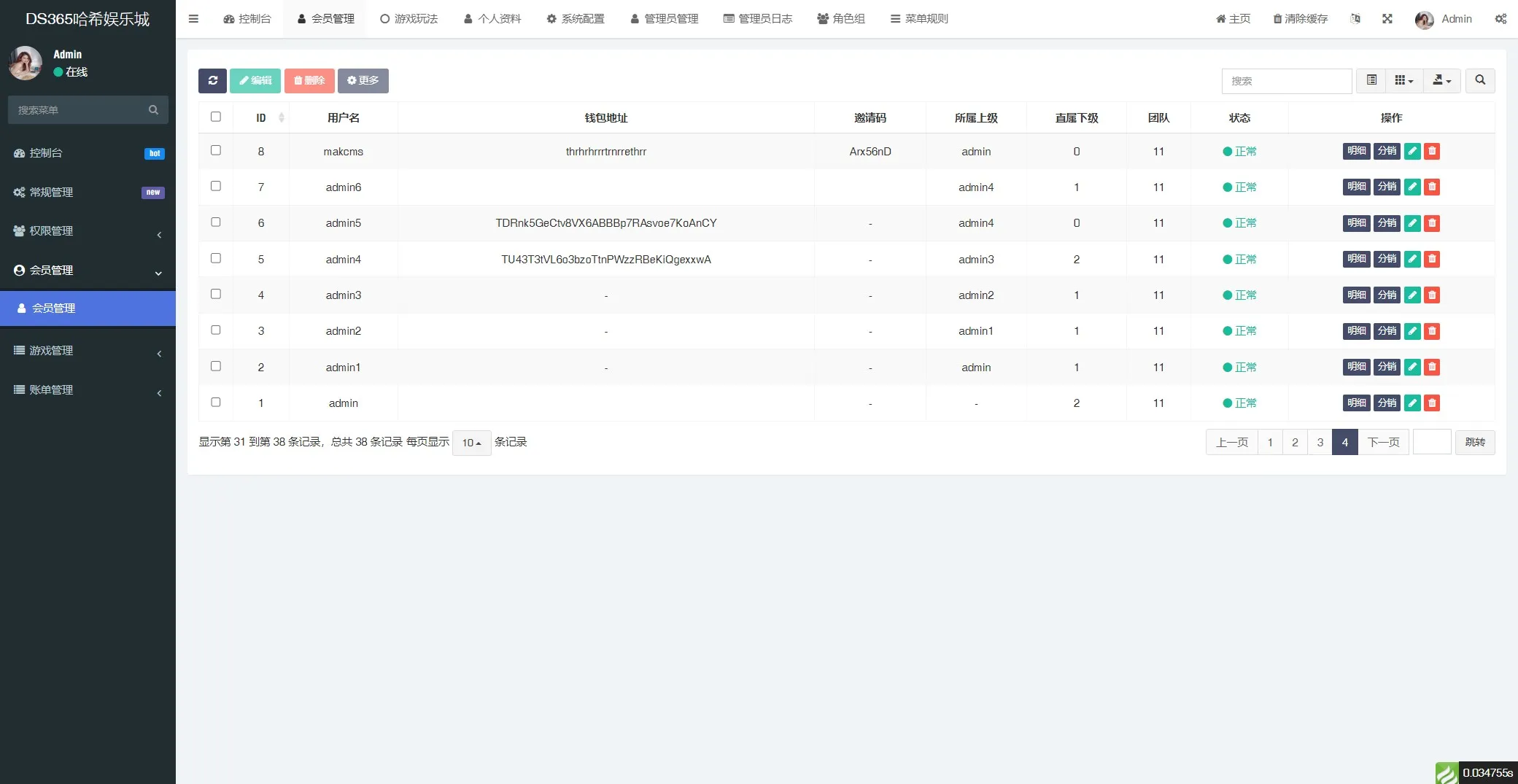Open the top-right settings gears icon
1518x784 pixels.
coord(1500,19)
